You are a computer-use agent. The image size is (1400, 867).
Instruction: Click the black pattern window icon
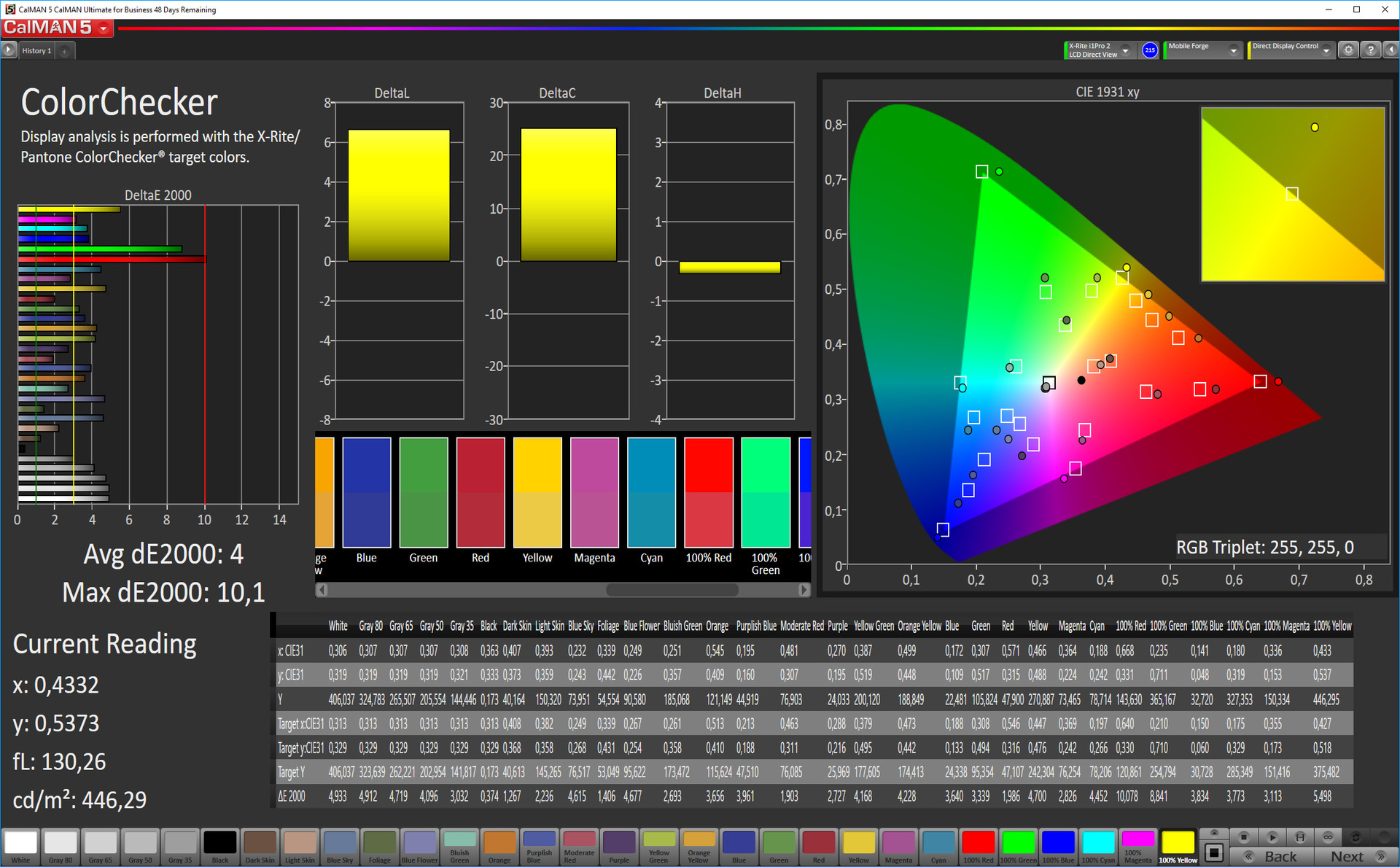pyautogui.click(x=1214, y=852)
